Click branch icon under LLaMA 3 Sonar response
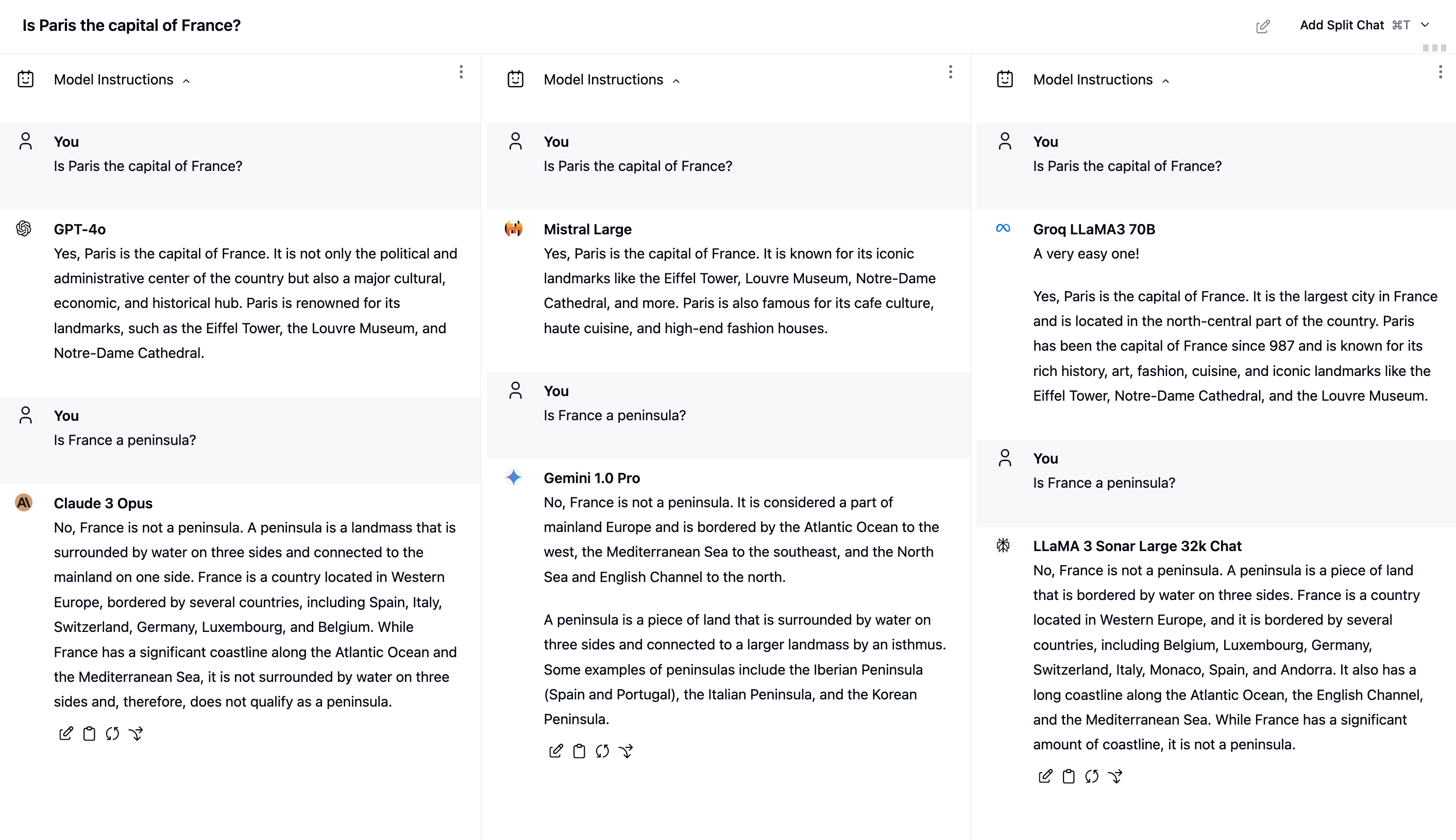The image size is (1456, 840). [1115, 776]
